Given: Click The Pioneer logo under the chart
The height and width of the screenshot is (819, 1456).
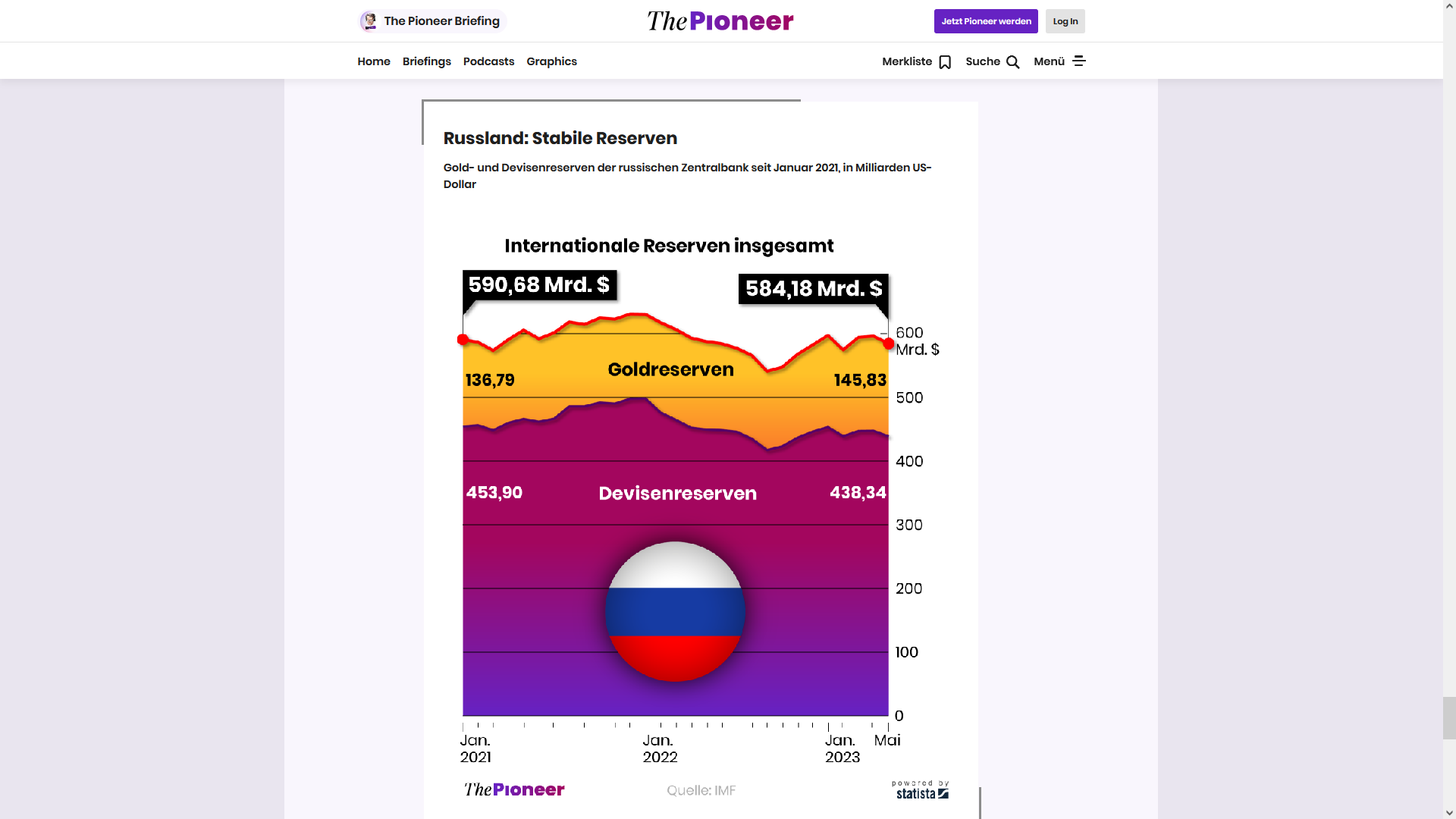Looking at the screenshot, I should [x=514, y=790].
